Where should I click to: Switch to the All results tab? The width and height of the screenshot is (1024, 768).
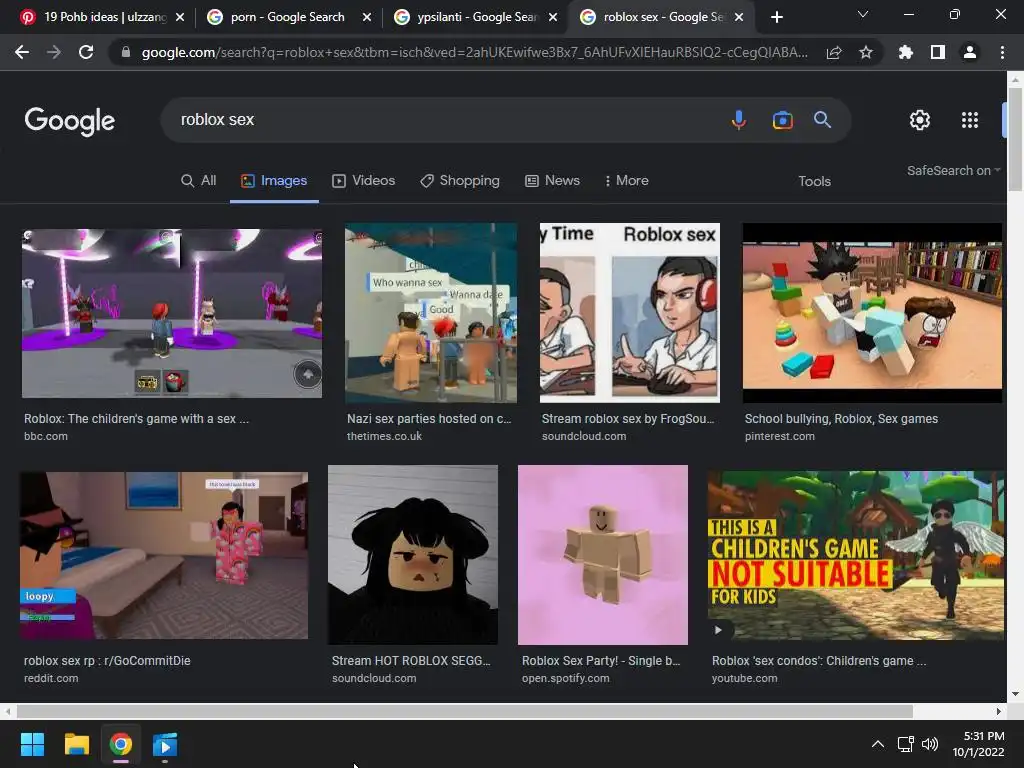click(x=199, y=180)
